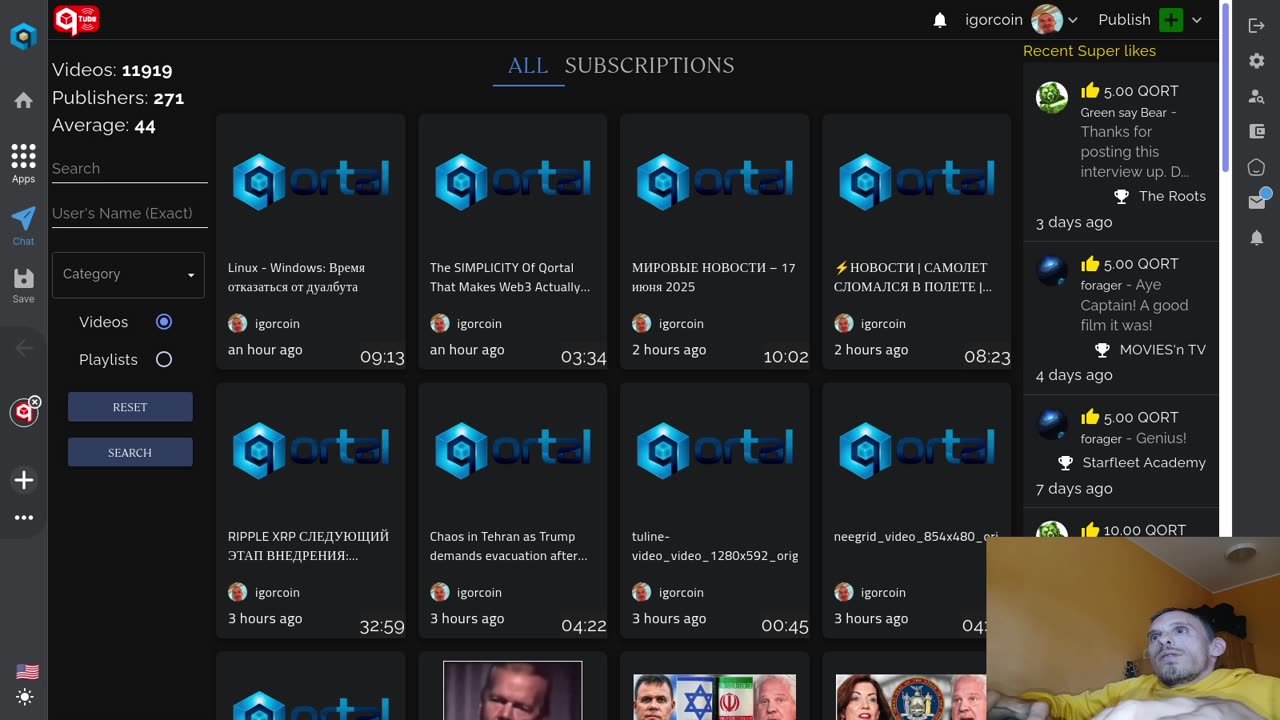
Task: Open the tuline-video_video_1280x592 video thumbnail
Action: coord(715,450)
